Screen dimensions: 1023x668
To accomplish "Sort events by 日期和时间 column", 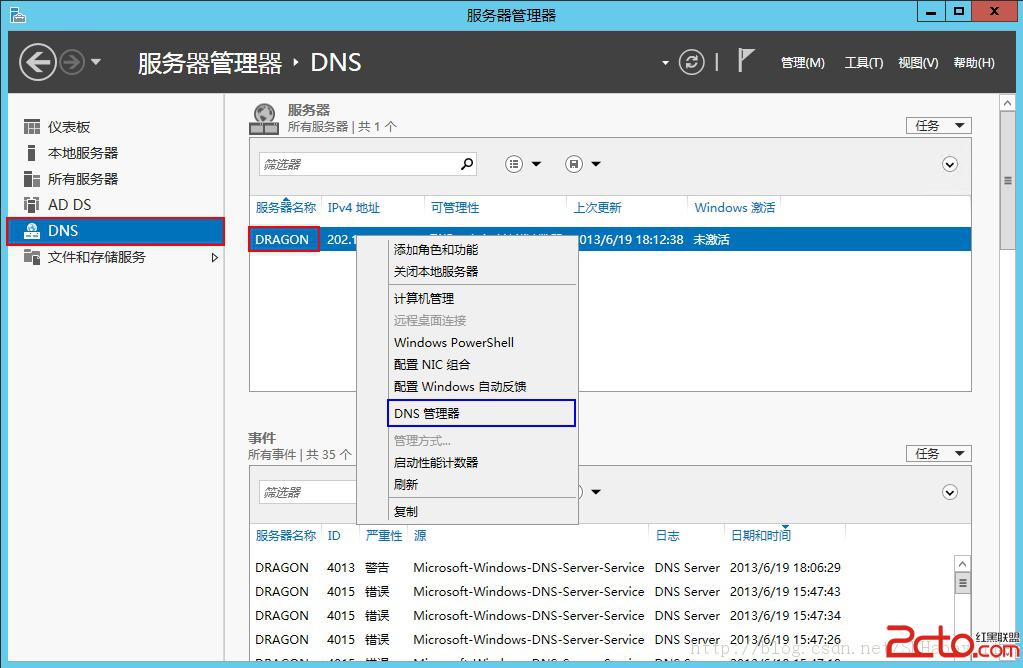I will point(760,536).
